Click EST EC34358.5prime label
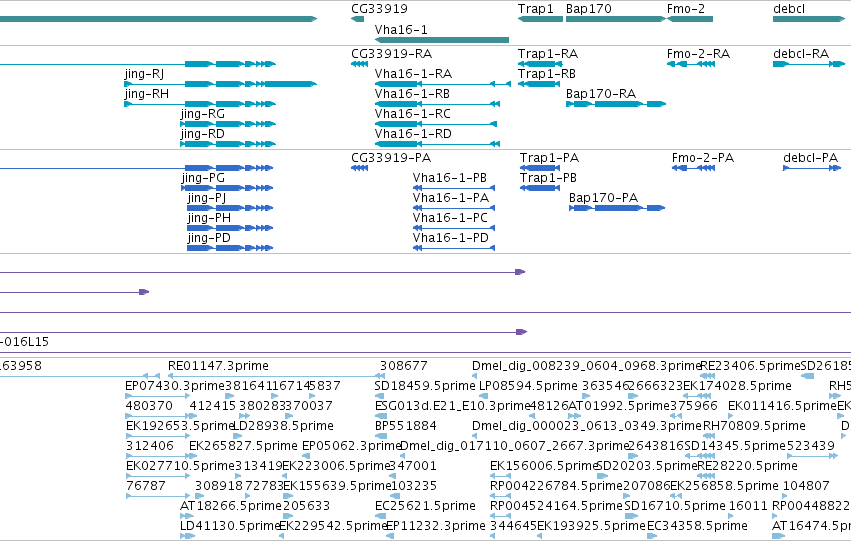This screenshot has height=541, width=851. pyautogui.click(x=697, y=526)
